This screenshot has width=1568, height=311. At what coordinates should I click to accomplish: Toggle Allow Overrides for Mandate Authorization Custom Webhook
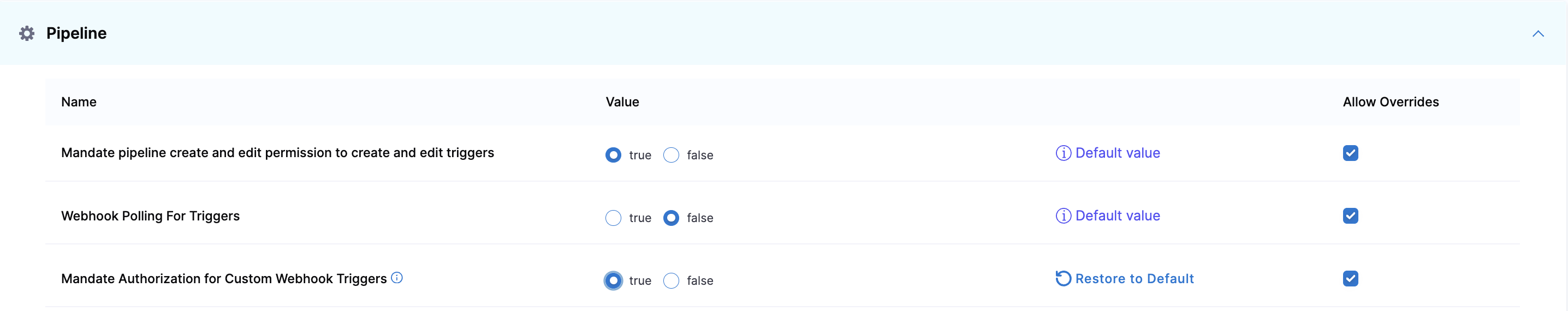click(1350, 279)
